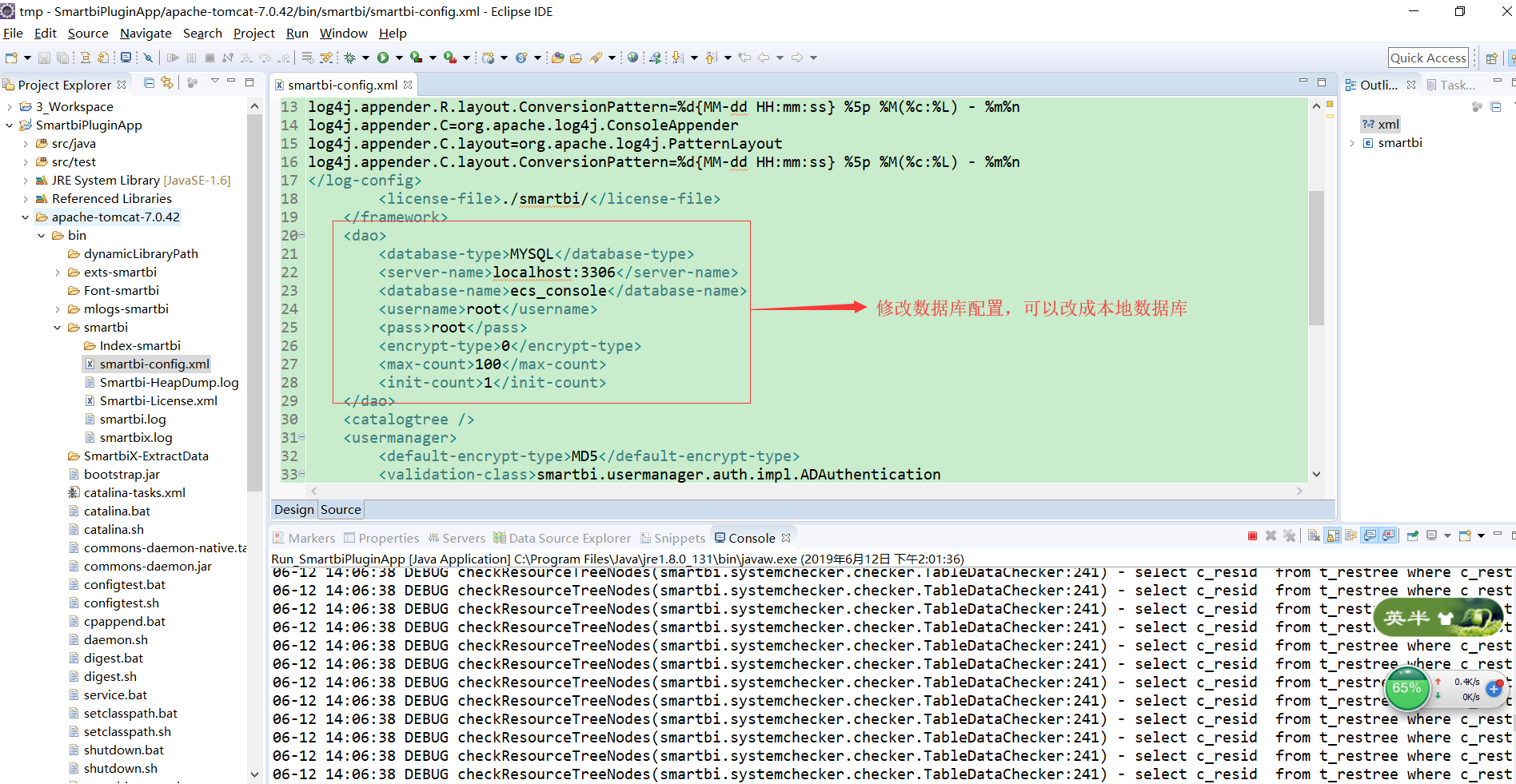Open the Source menu

click(x=88, y=33)
